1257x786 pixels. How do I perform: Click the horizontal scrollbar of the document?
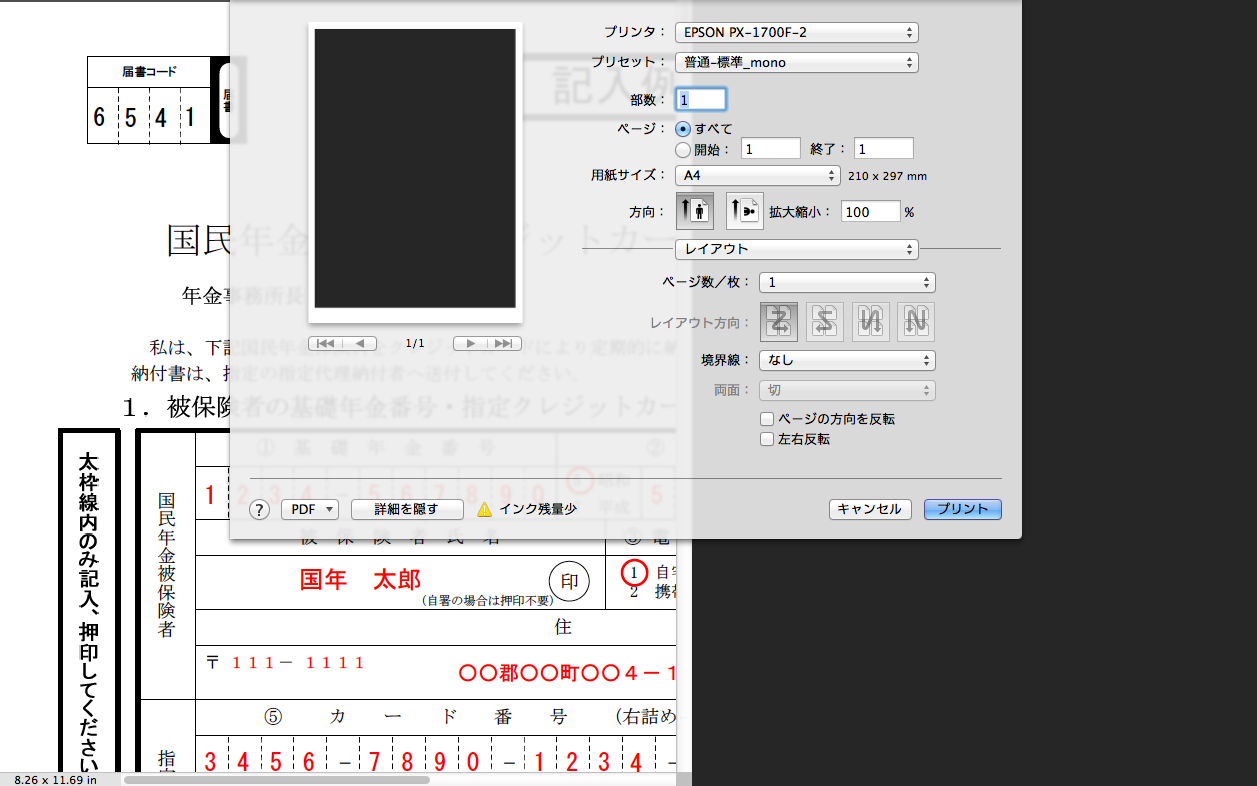click(x=277, y=779)
